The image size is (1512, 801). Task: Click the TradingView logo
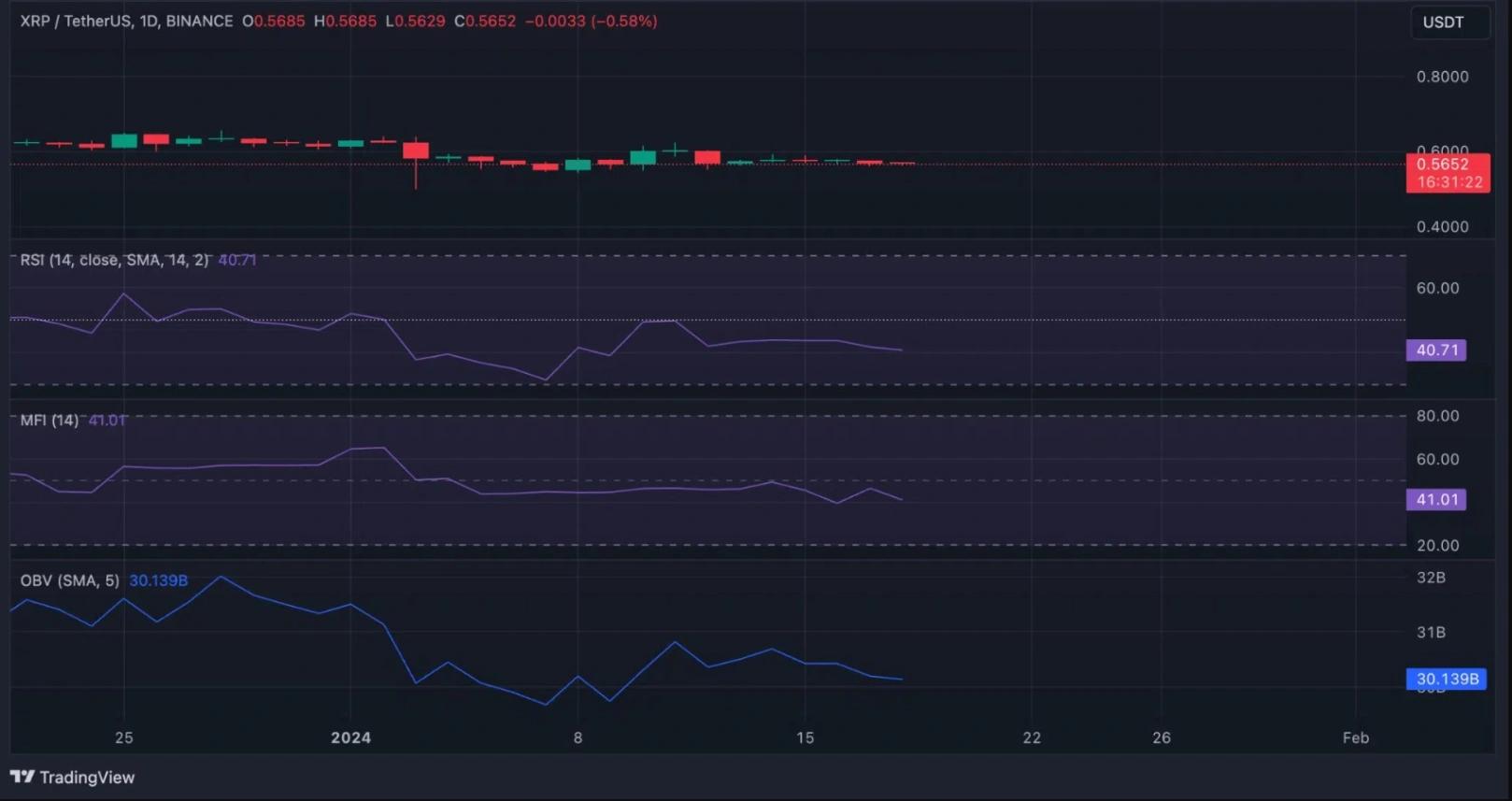click(73, 777)
